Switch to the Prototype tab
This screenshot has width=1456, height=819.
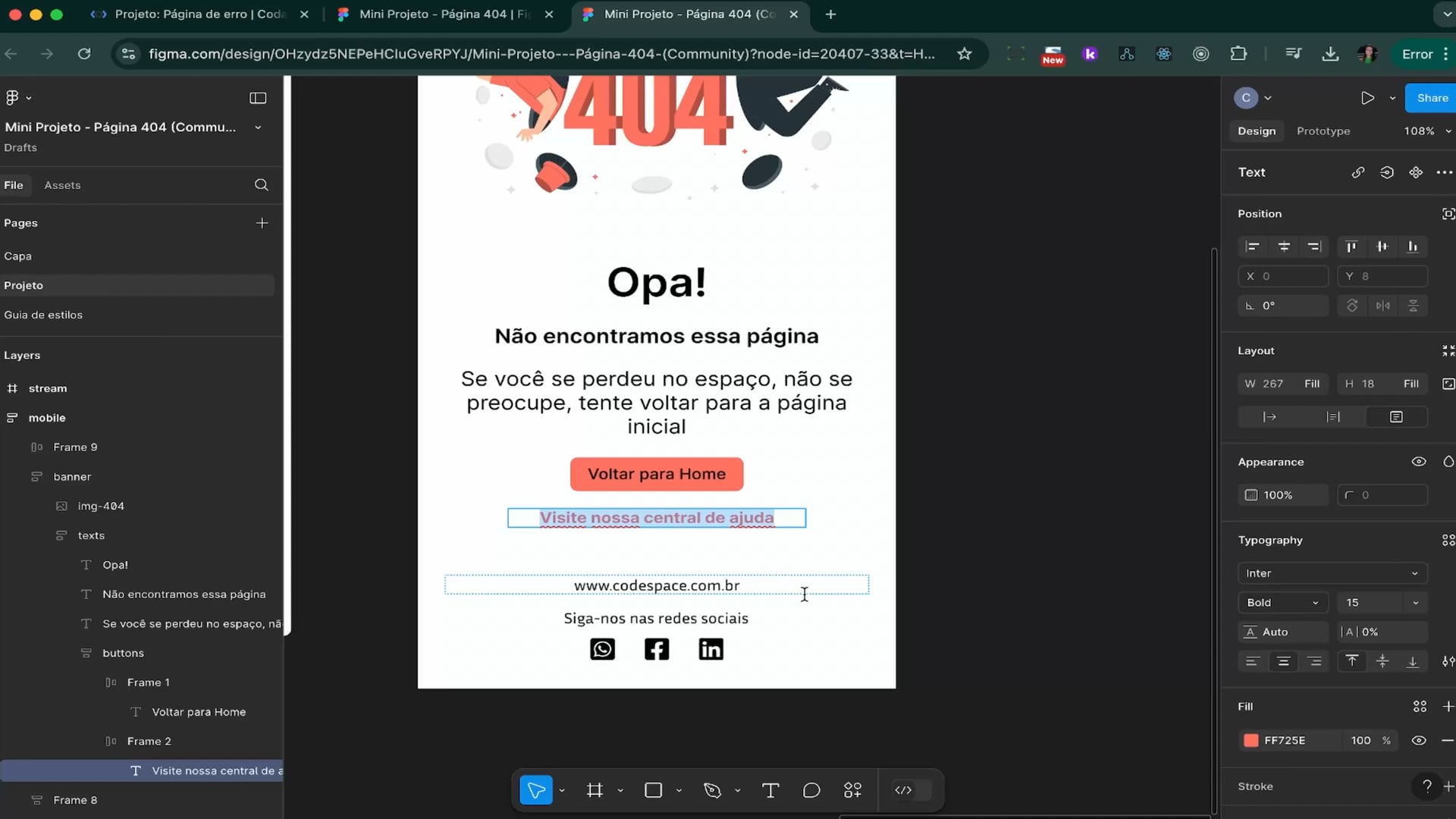click(x=1323, y=131)
